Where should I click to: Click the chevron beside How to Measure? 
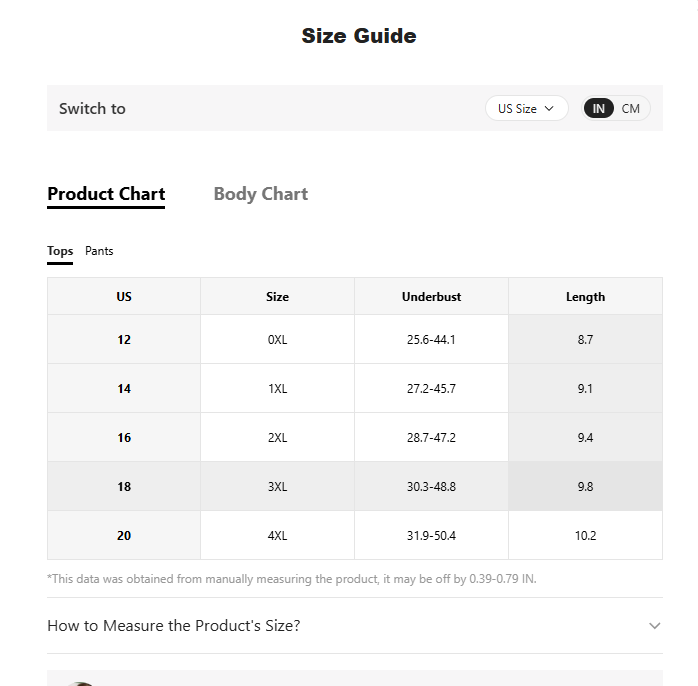coord(654,625)
